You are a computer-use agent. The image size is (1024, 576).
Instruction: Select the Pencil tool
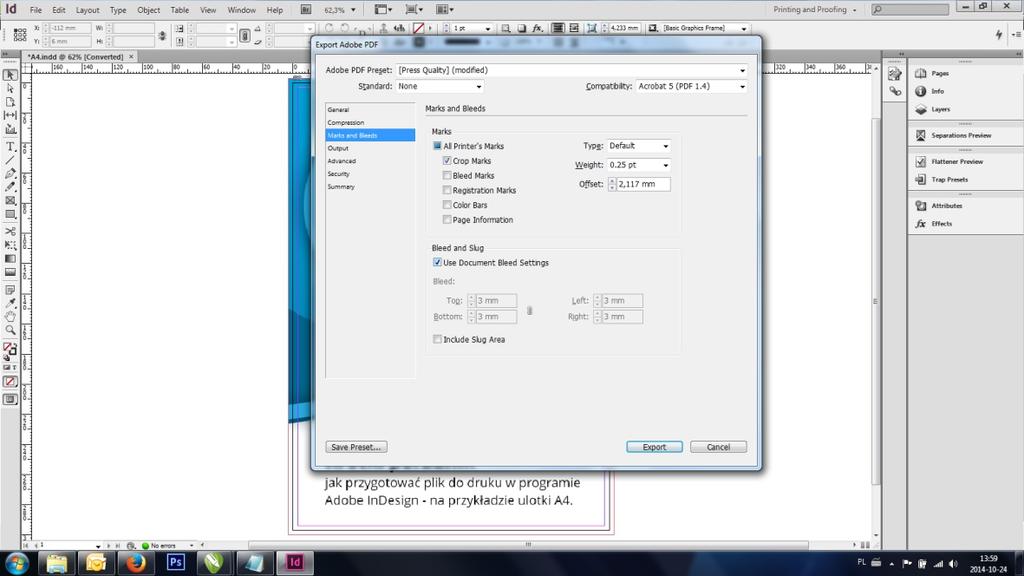[x=10, y=187]
